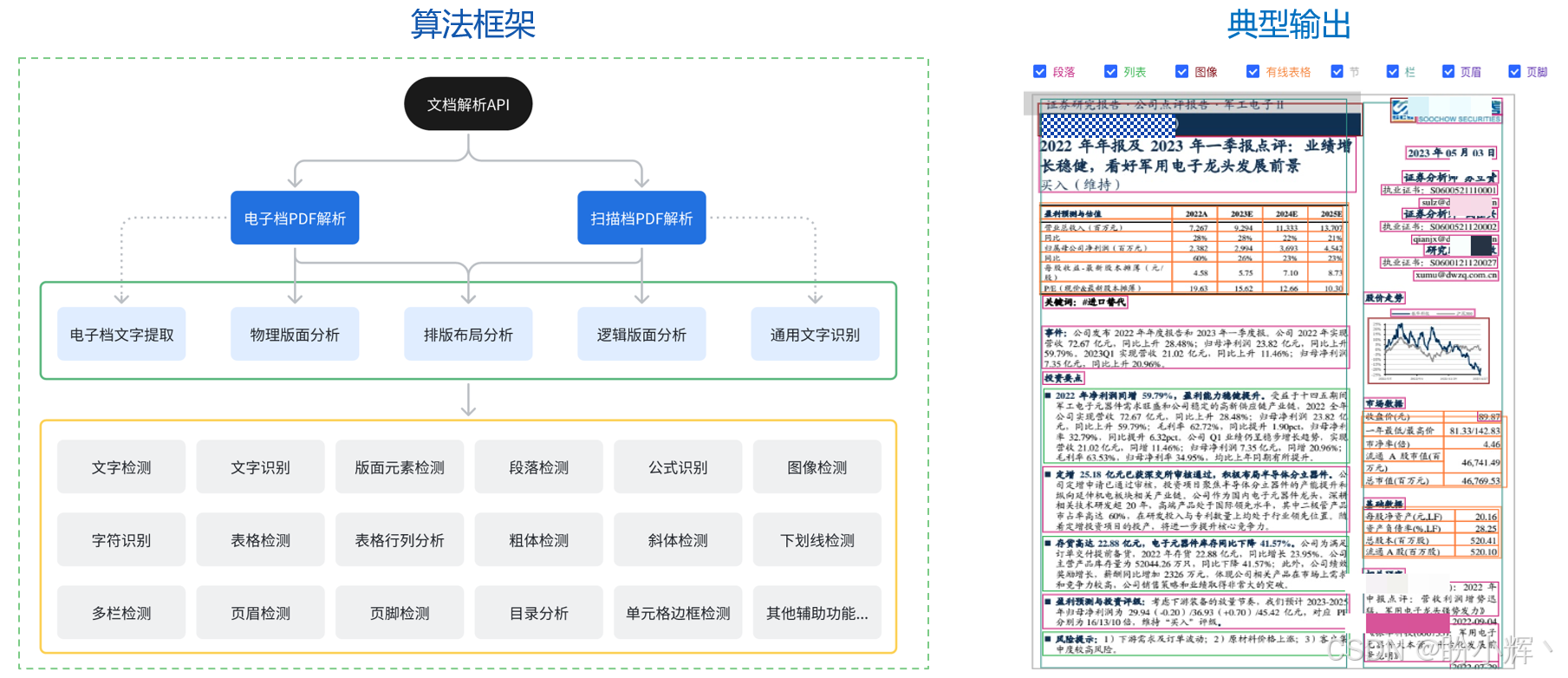Click the 投资要点 heading in the report
1568x678 pixels.
tap(1063, 378)
